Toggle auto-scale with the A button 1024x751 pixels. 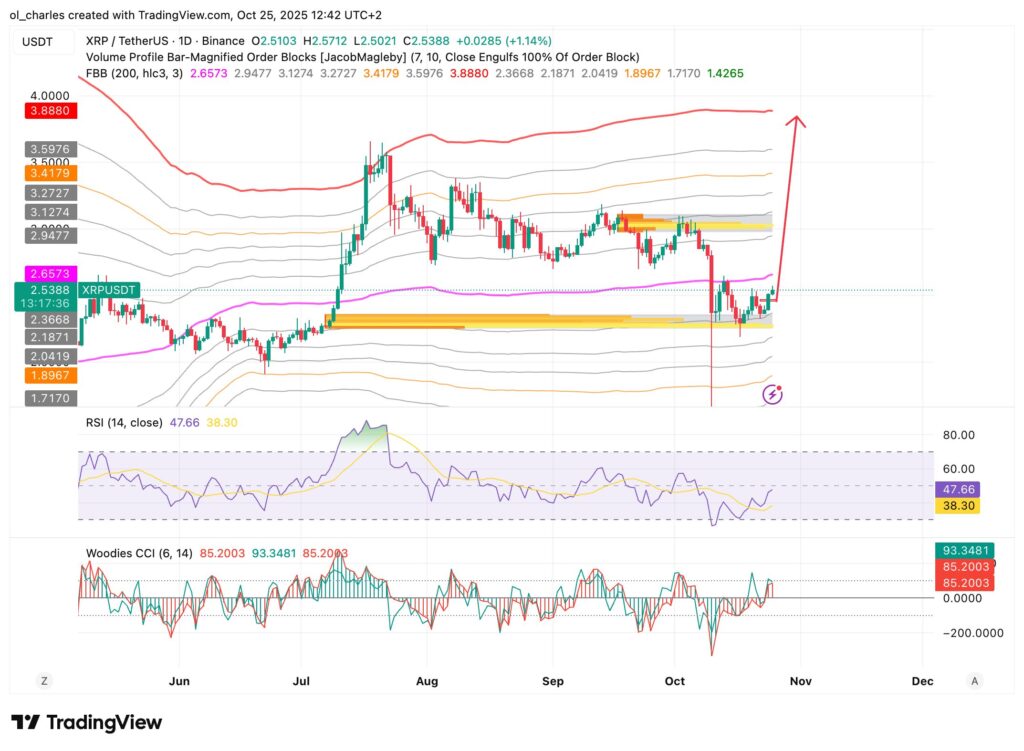[974, 680]
